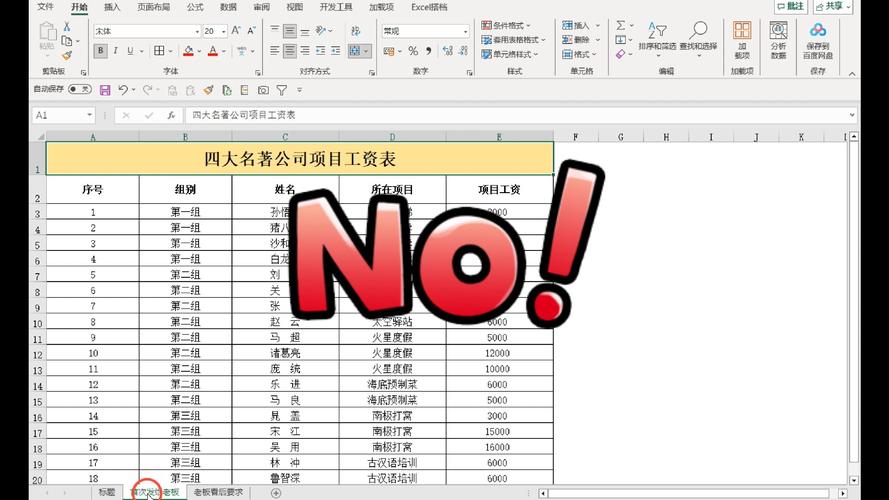889x500 pixels.
Task: Open the Clear eraser tool
Action: click(x=621, y=54)
